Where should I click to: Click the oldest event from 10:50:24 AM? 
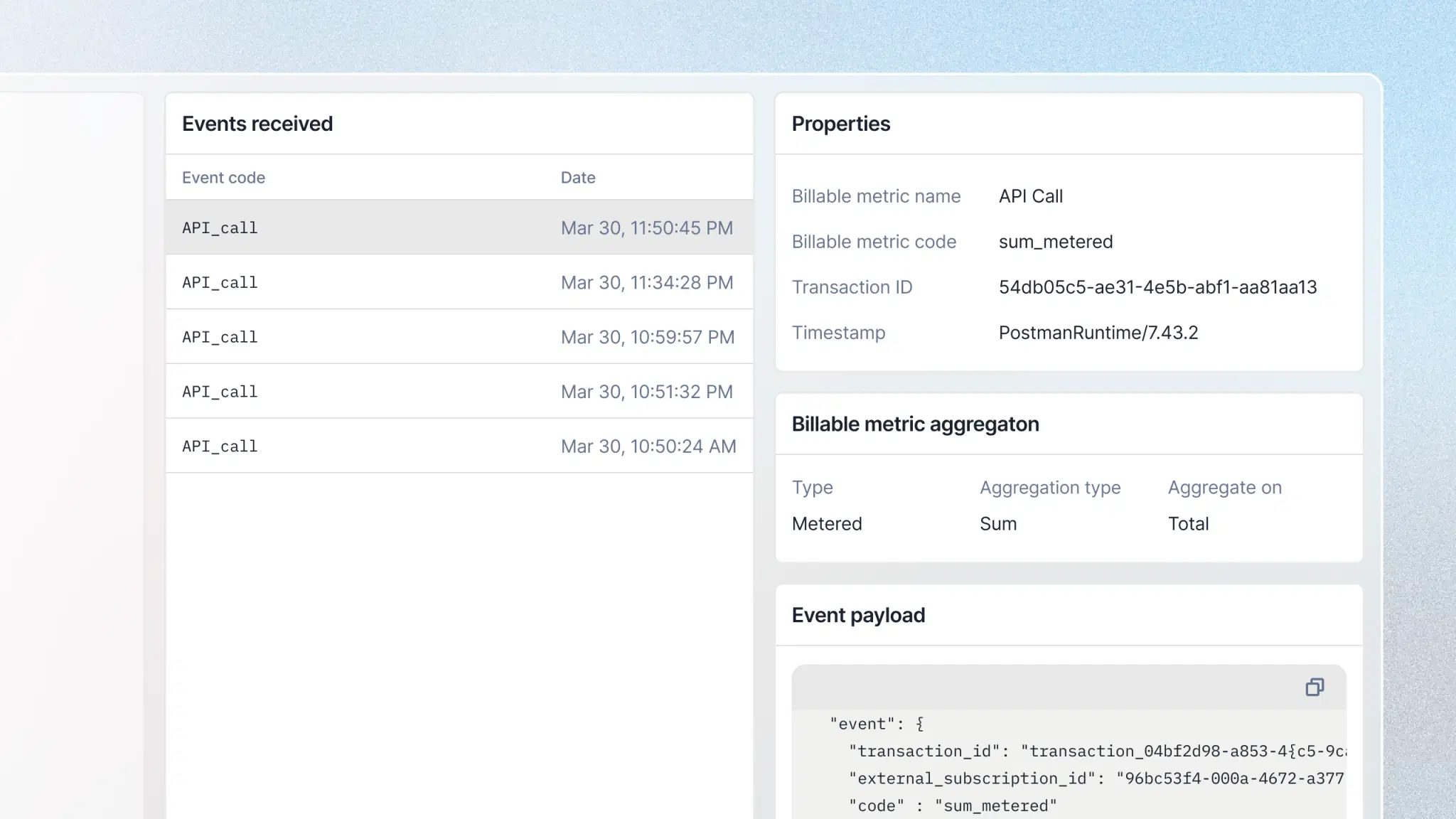459,446
